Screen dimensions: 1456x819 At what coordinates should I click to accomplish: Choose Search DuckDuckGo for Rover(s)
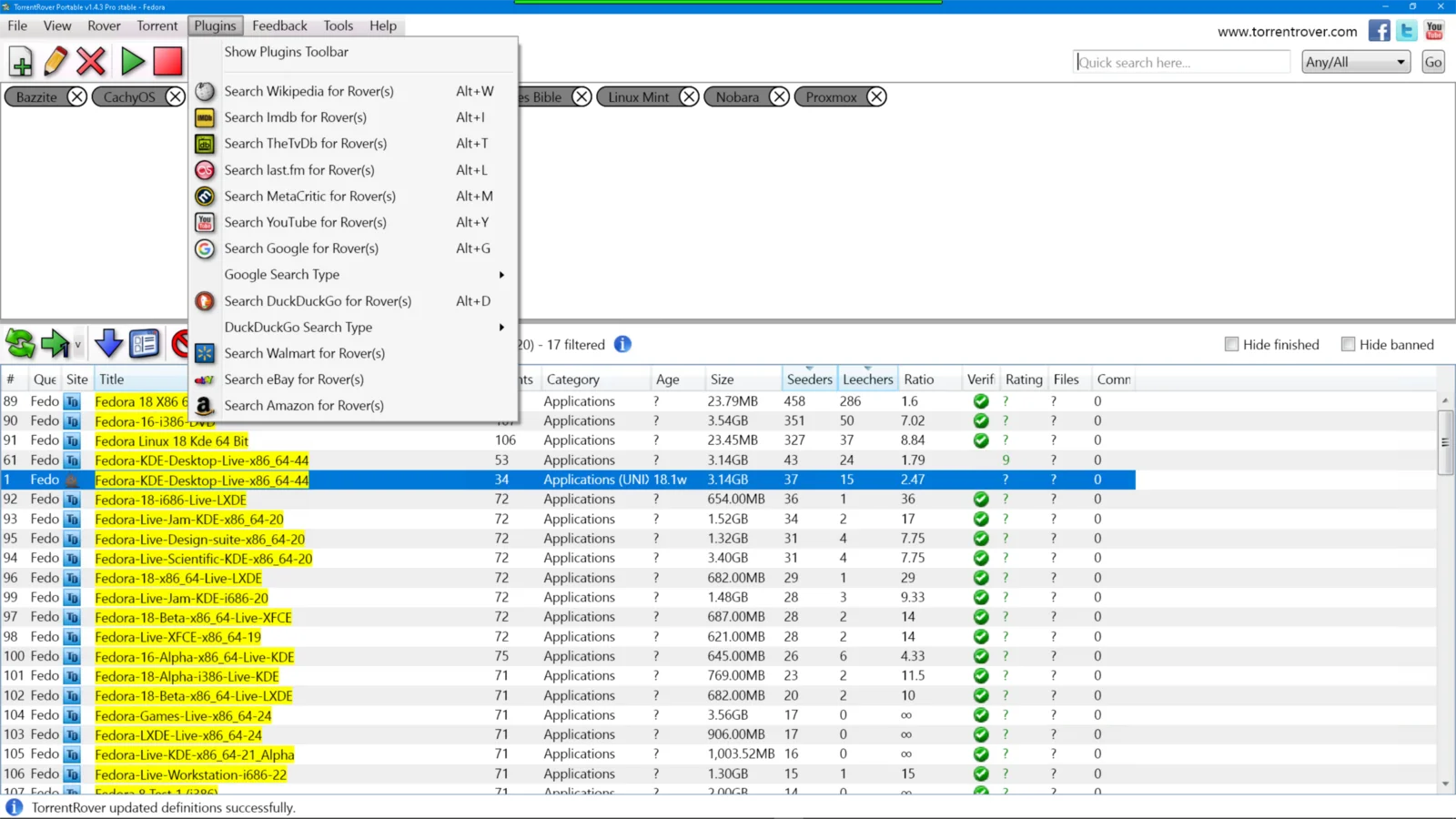353,301
